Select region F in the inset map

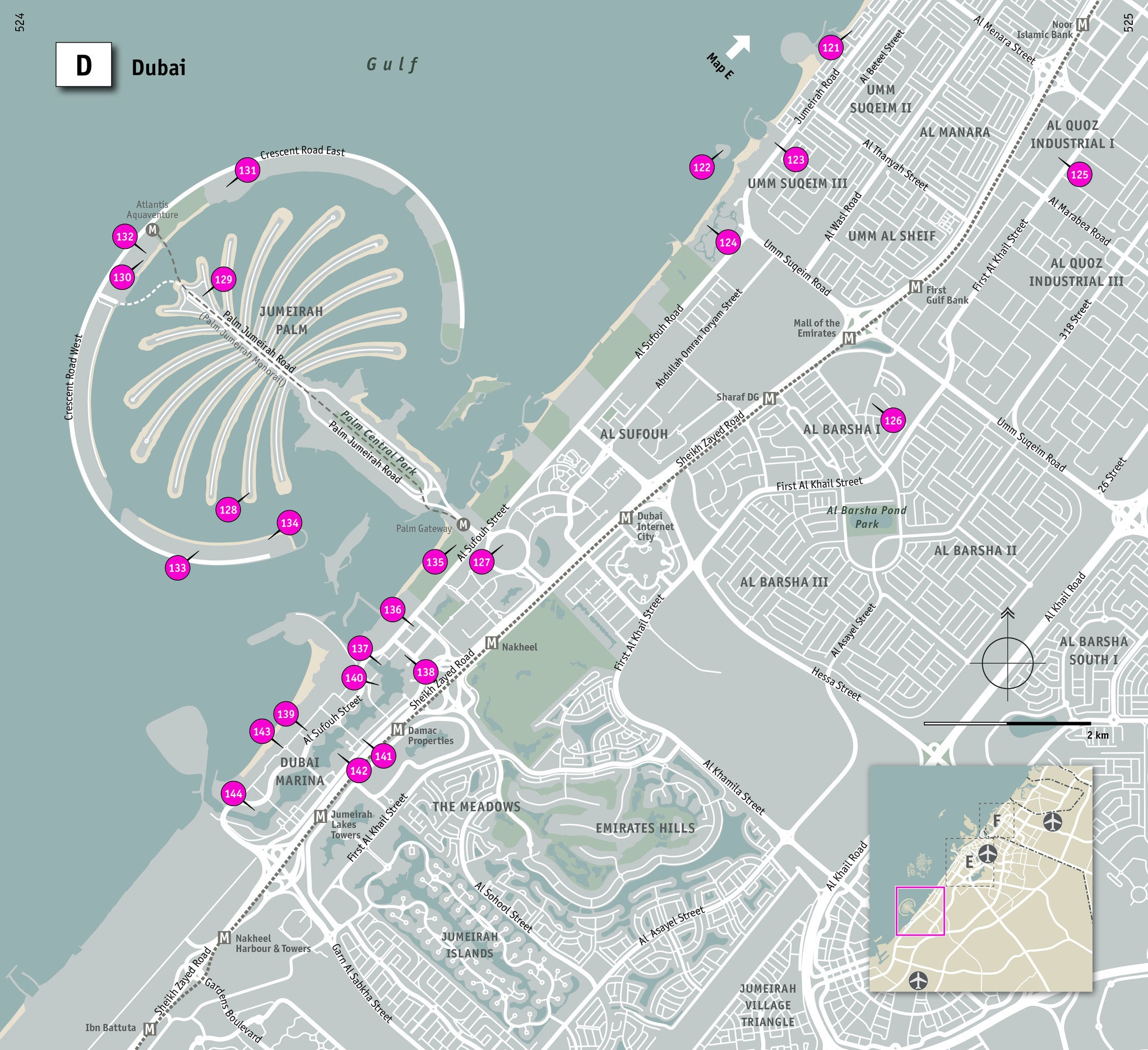[x=997, y=821]
